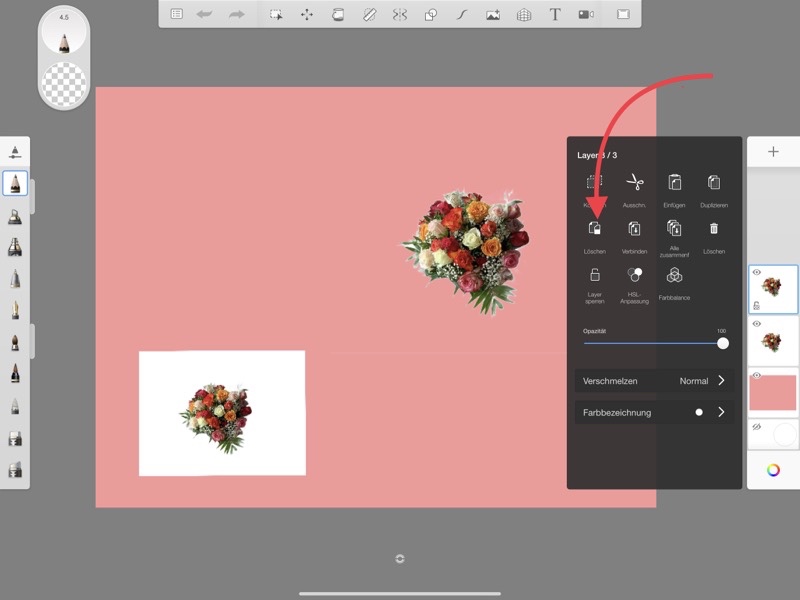Toggle Layer sperren lock
Image resolution: width=800 pixels, height=600 pixels.
(594, 275)
